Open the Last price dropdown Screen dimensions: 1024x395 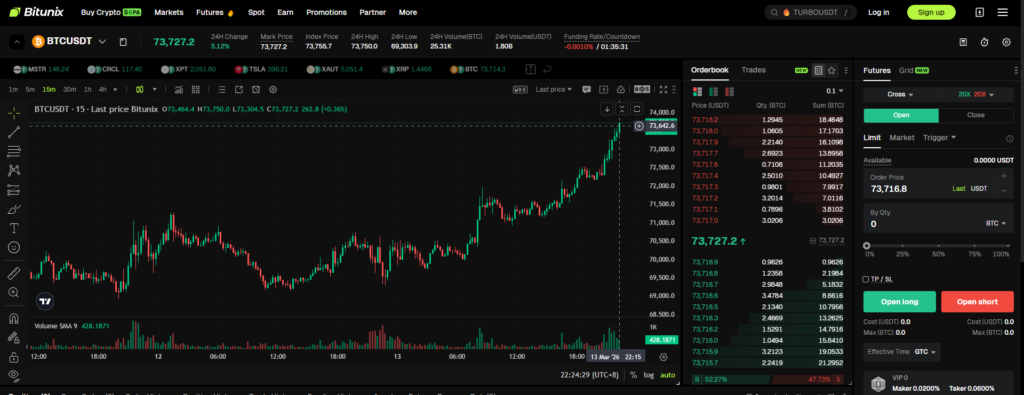click(x=553, y=89)
